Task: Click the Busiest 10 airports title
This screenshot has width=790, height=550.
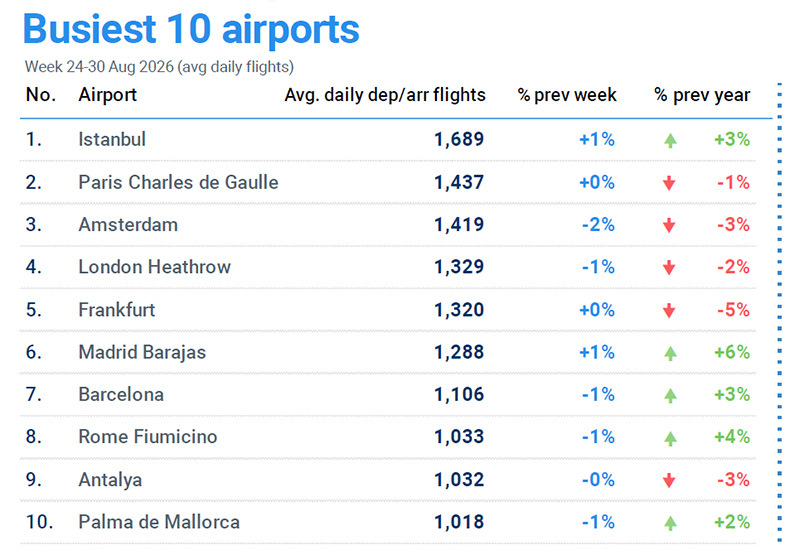Action: point(191,29)
